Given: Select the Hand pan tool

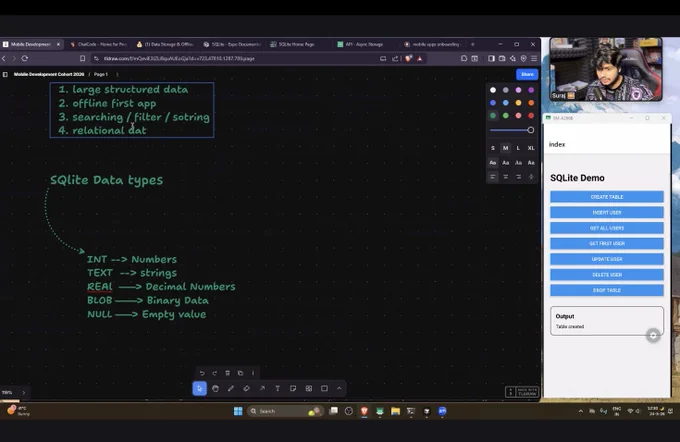Looking at the screenshot, I should (216, 389).
